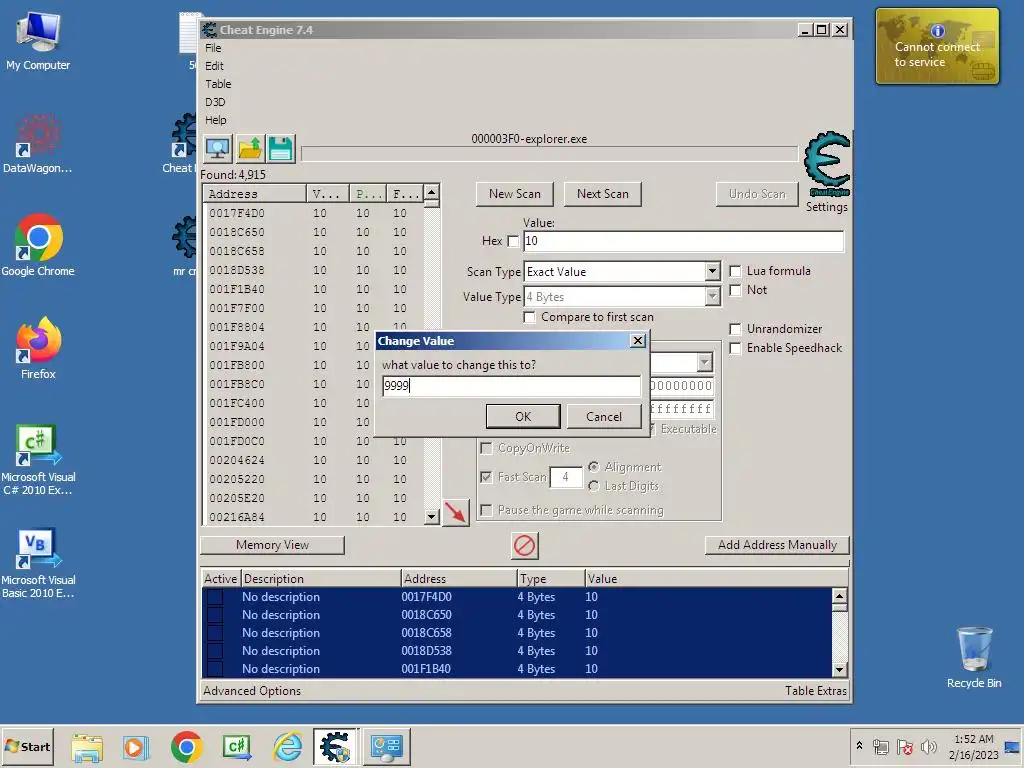Click the New Scan button
This screenshot has width=1024, height=768.
[515, 194]
